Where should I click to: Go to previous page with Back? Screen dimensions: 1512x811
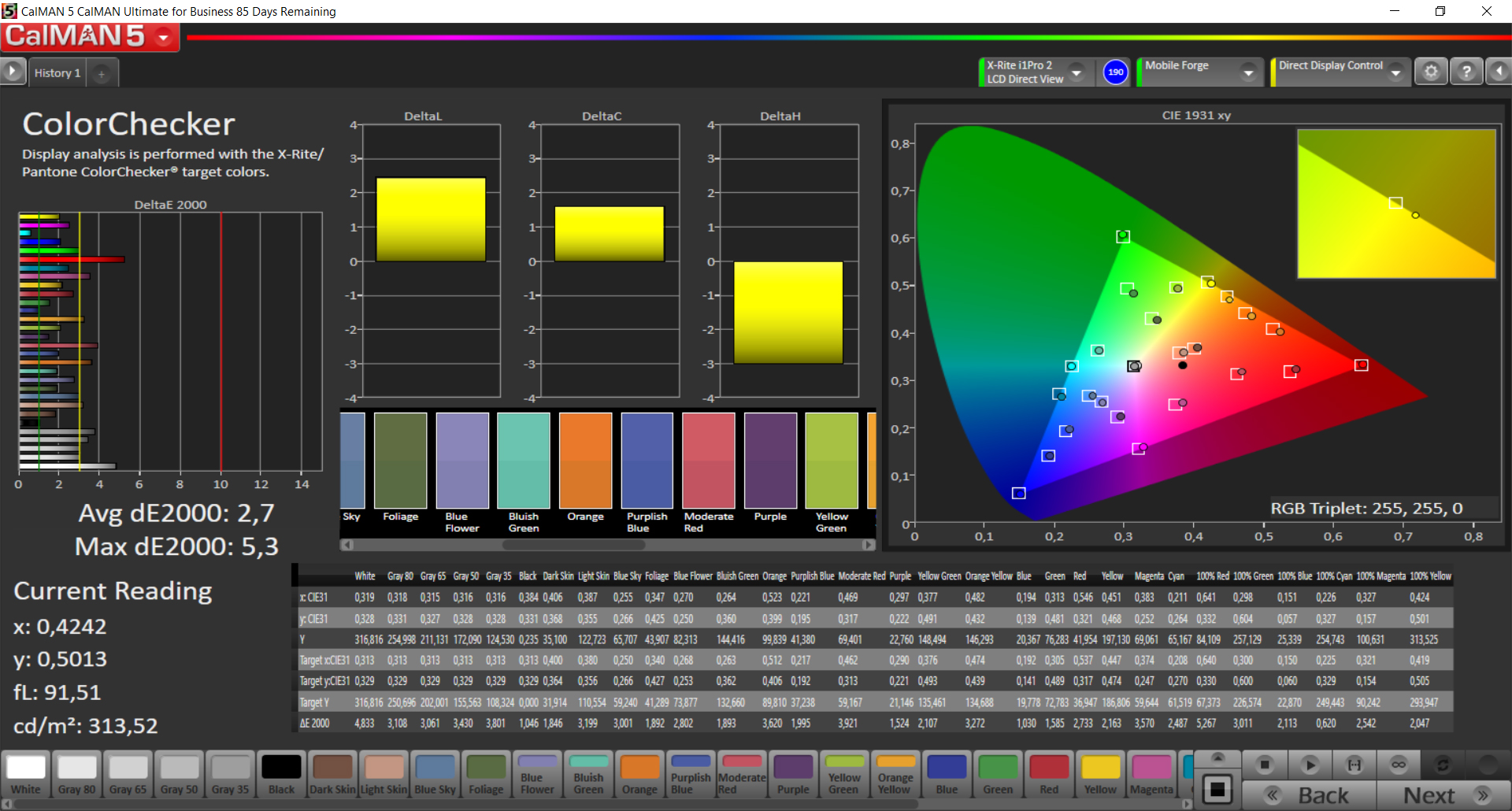coord(1310,795)
